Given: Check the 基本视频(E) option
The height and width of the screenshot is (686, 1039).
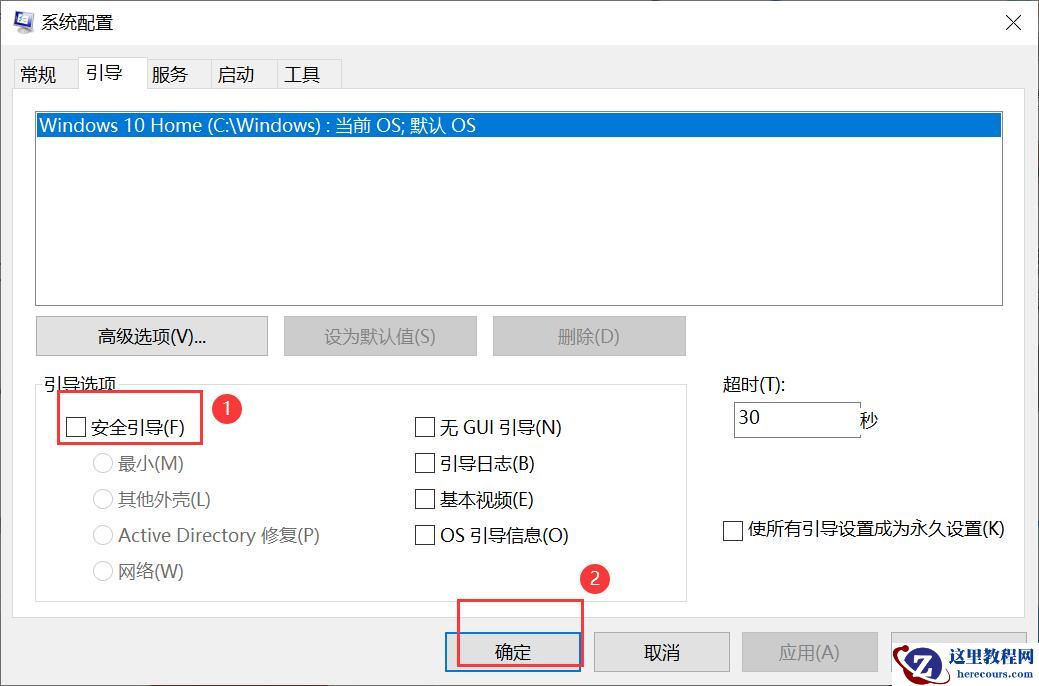Looking at the screenshot, I should (424, 499).
